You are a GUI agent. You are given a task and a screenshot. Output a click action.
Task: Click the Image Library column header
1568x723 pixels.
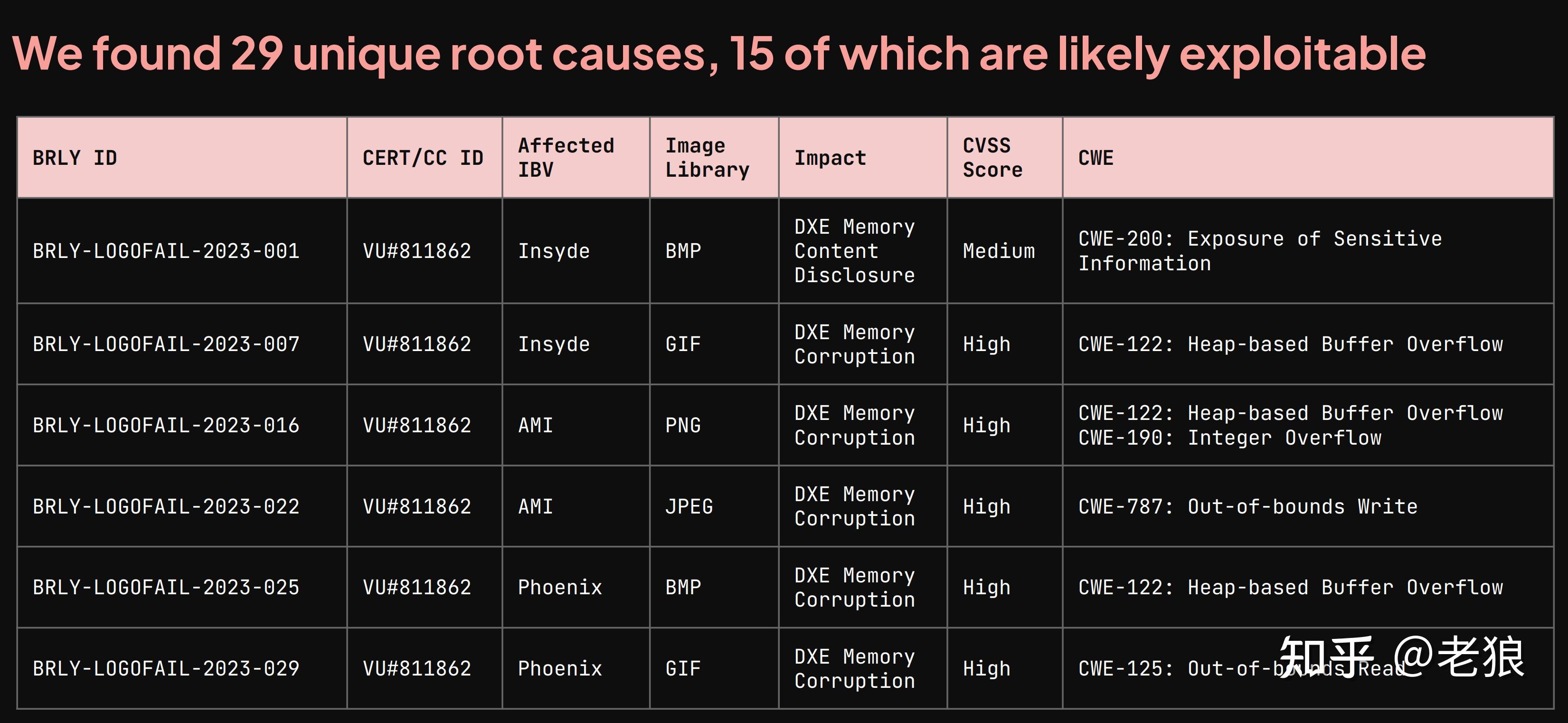(707, 158)
